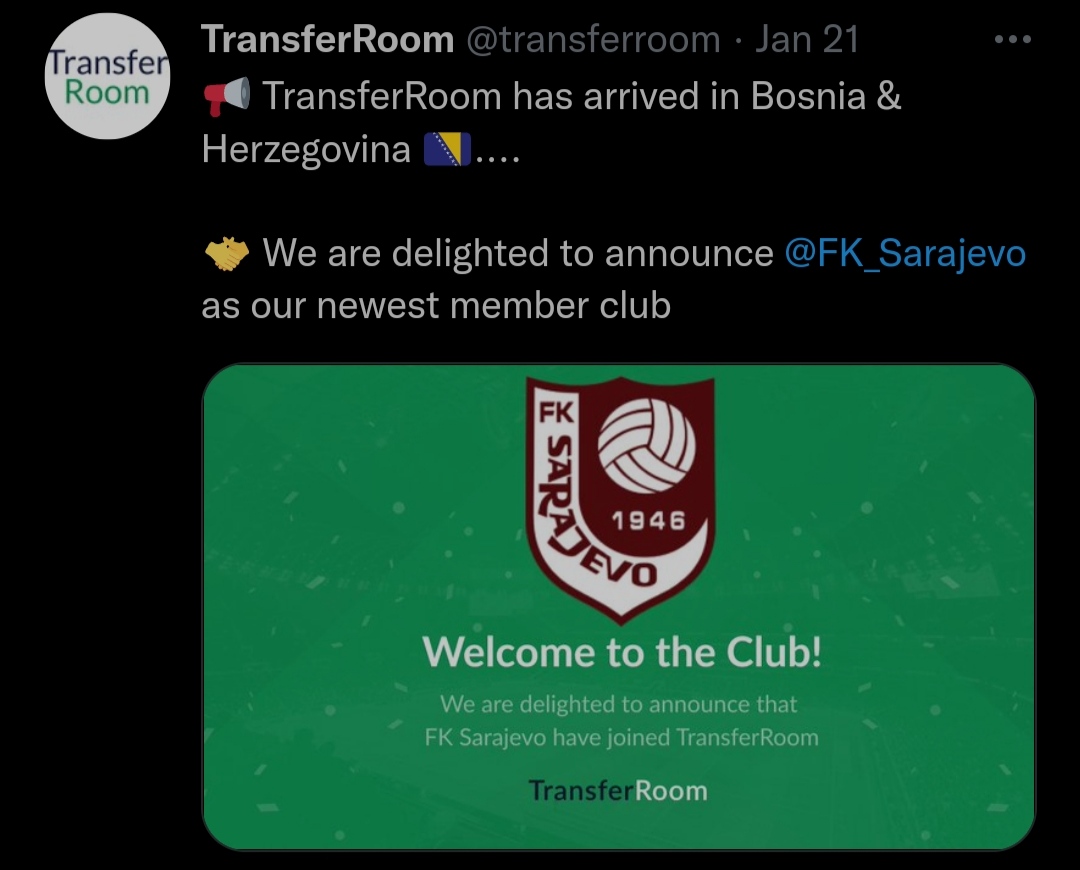The width and height of the screenshot is (1080, 870).
Task: Click the white football on the crest
Action: pyautogui.click(x=646, y=447)
